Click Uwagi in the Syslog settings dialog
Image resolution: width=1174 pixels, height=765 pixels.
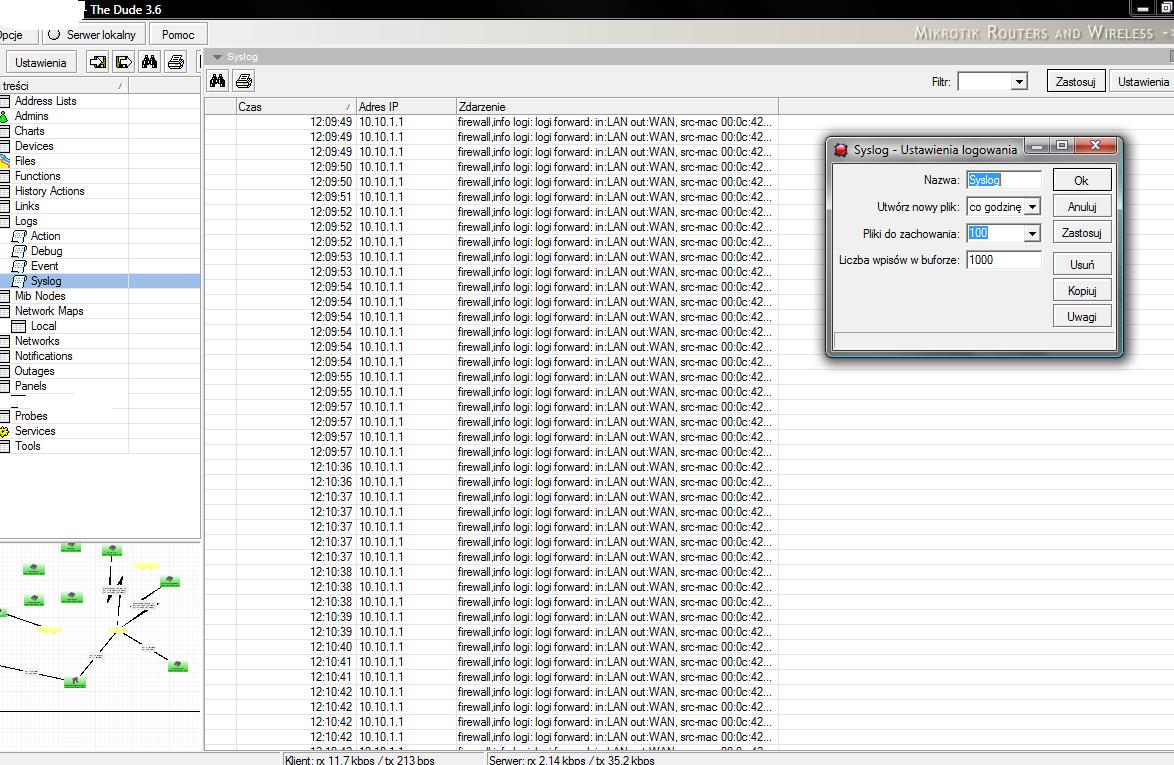click(x=1081, y=317)
